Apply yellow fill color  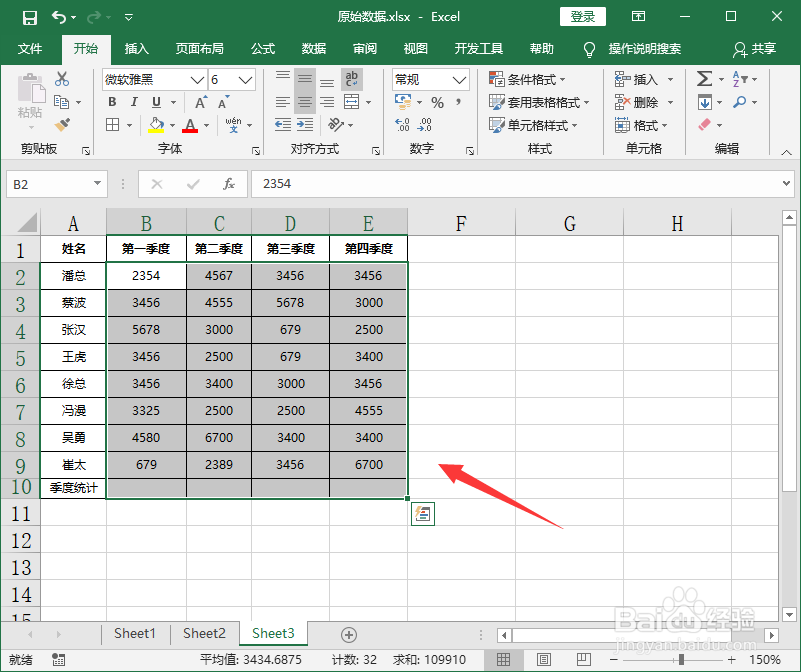156,125
